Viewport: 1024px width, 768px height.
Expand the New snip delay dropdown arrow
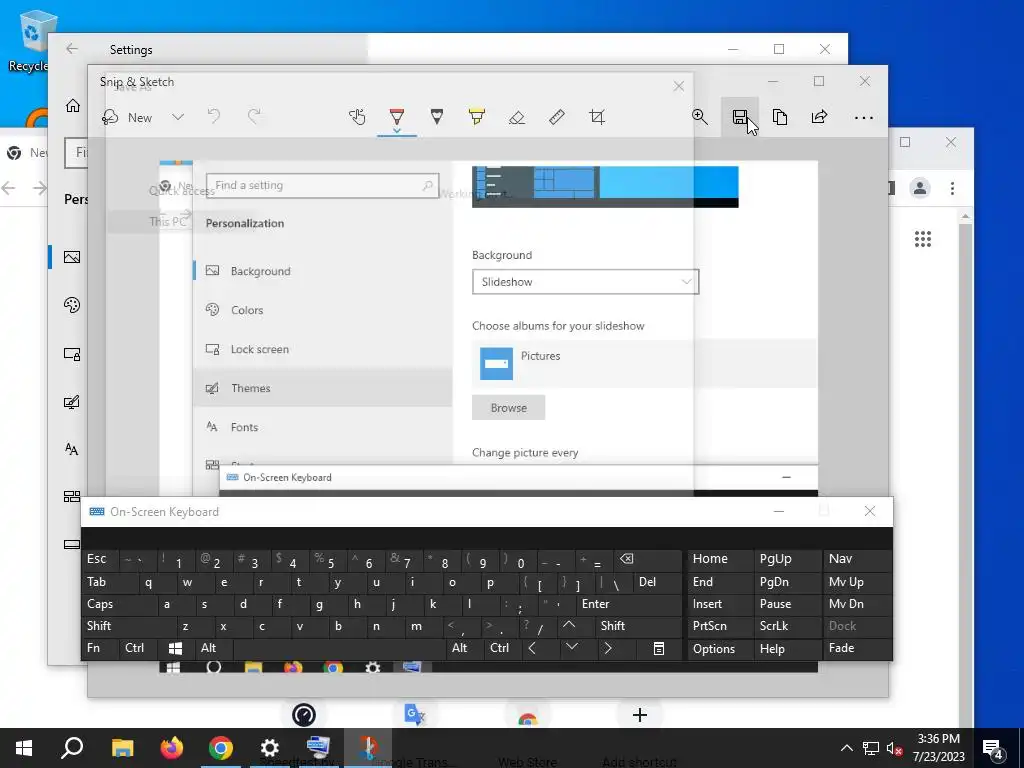click(178, 118)
